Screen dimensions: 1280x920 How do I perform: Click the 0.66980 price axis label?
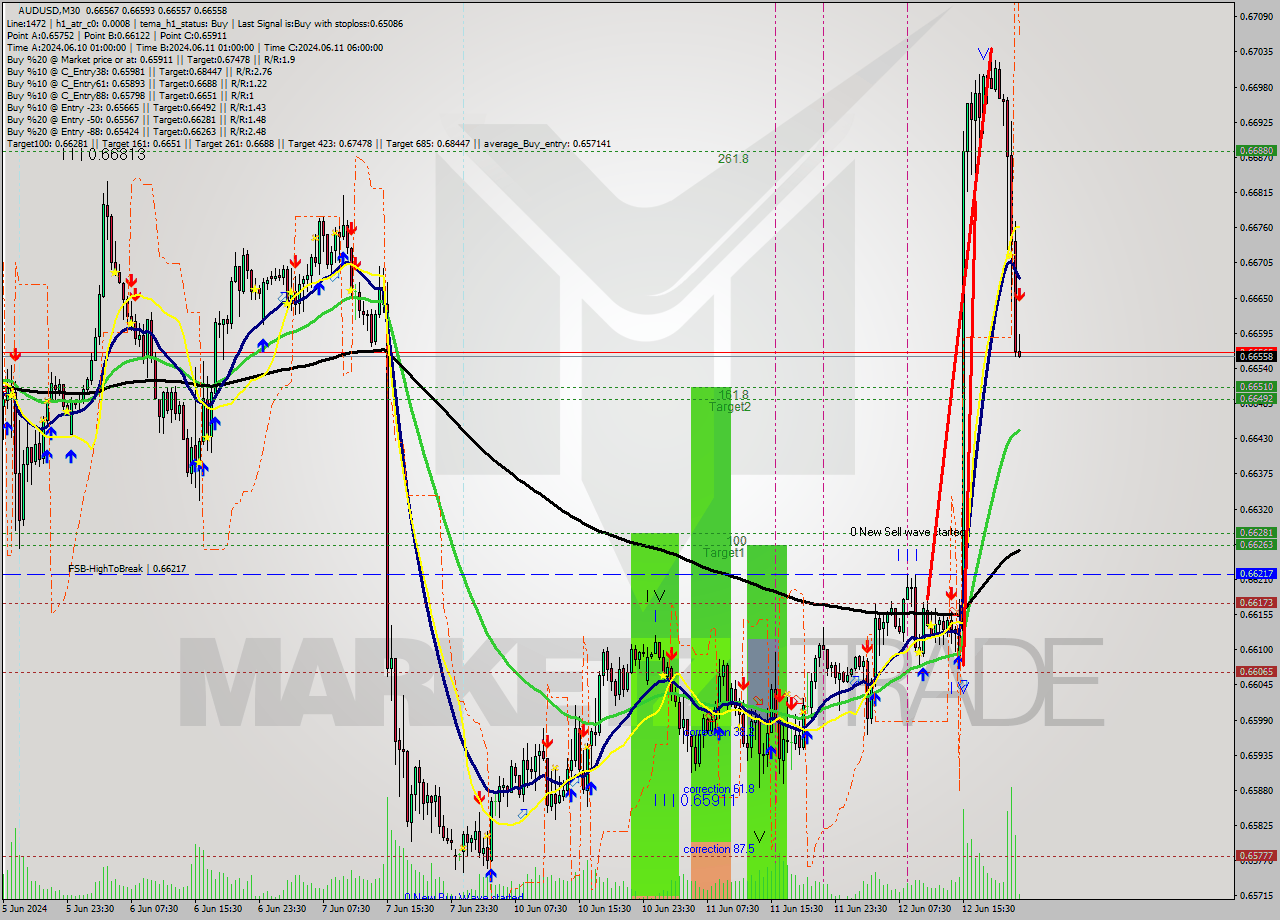pos(1255,87)
